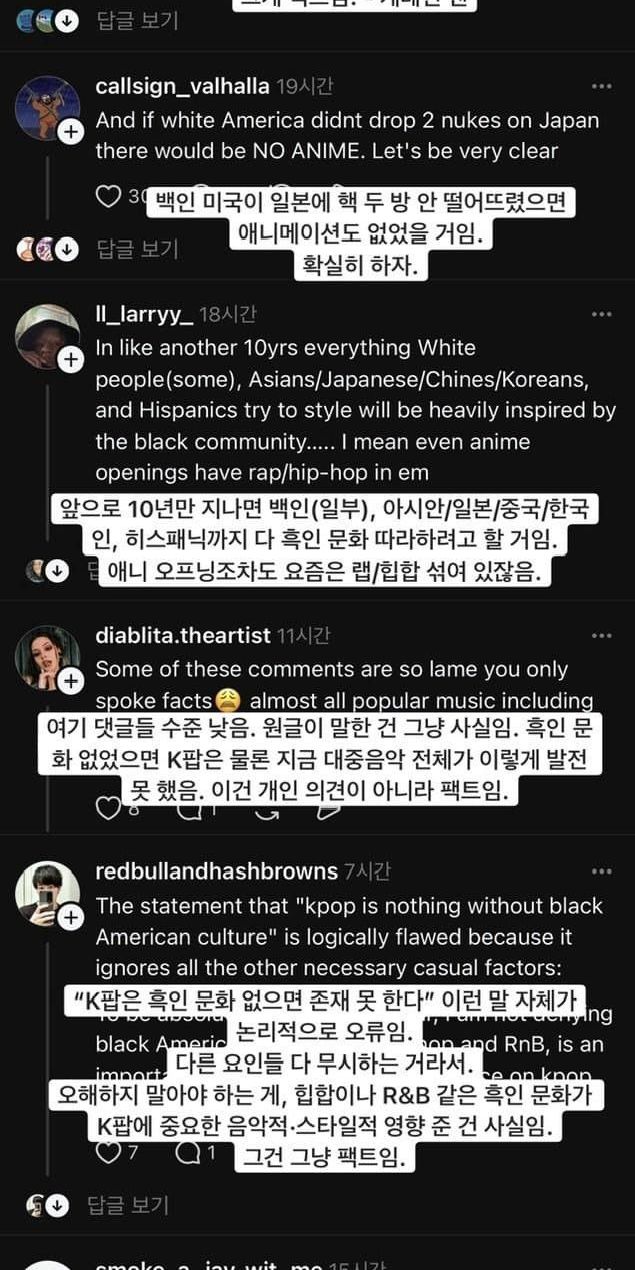Follow diablita.theartist using the plus badge
The height and width of the screenshot is (1270, 635).
[71, 682]
